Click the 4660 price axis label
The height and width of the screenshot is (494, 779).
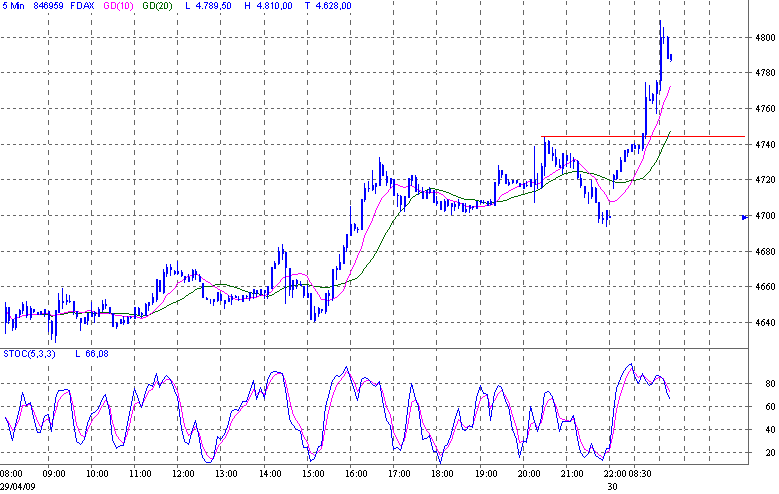[x=765, y=287]
